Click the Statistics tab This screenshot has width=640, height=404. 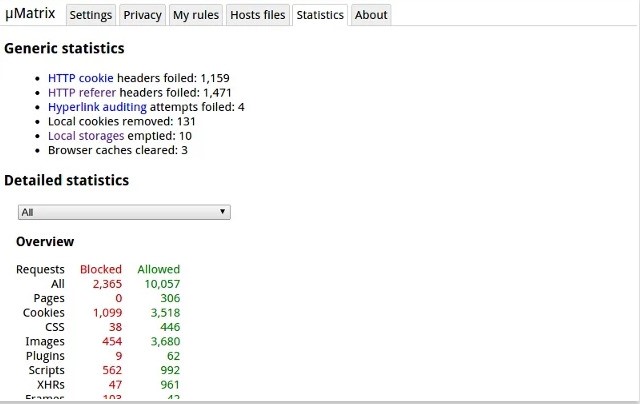click(320, 15)
